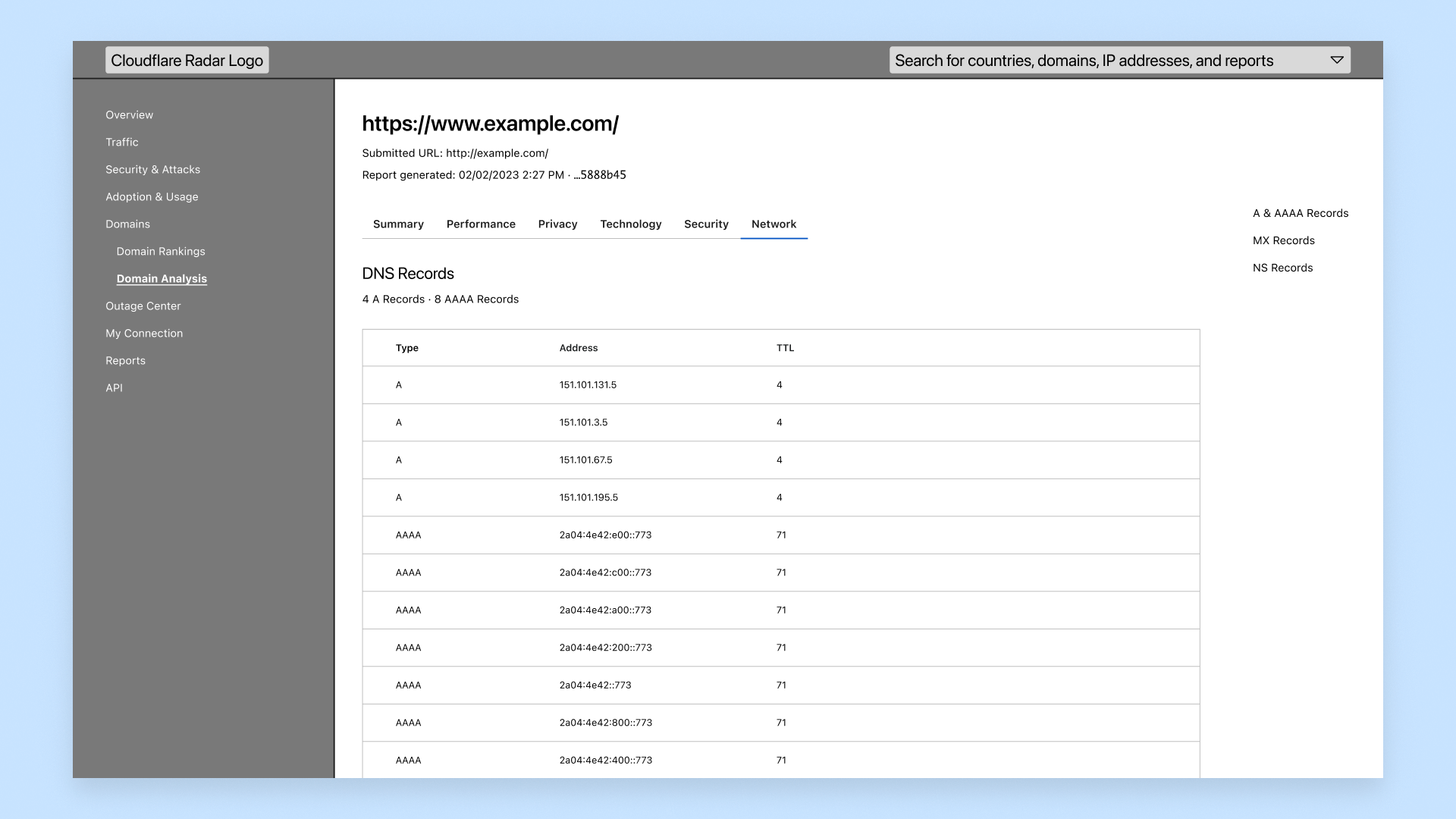Open the API link in the sidebar
This screenshot has height=819, width=1456.
tap(114, 388)
